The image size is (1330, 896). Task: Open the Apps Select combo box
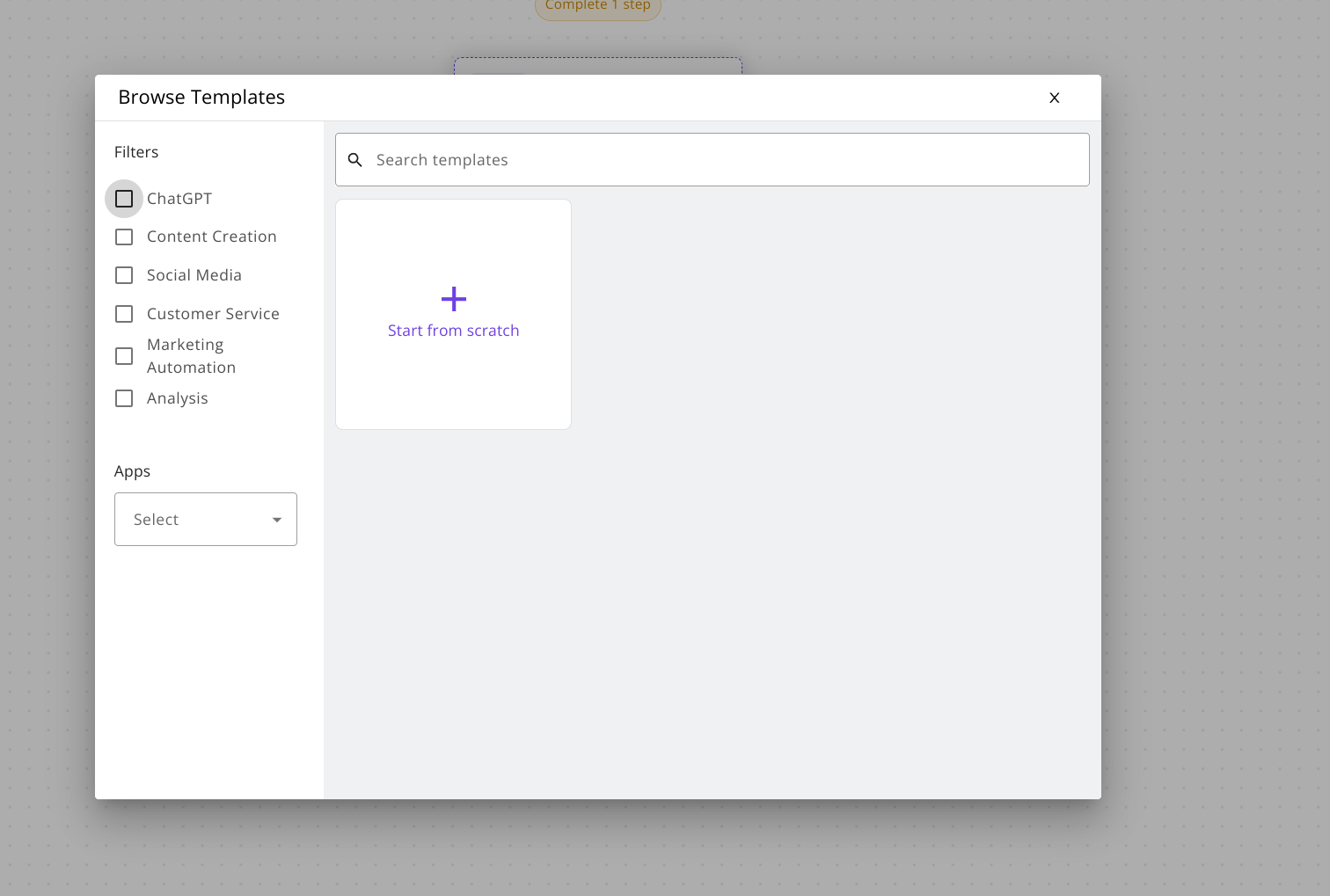(x=194, y=520)
